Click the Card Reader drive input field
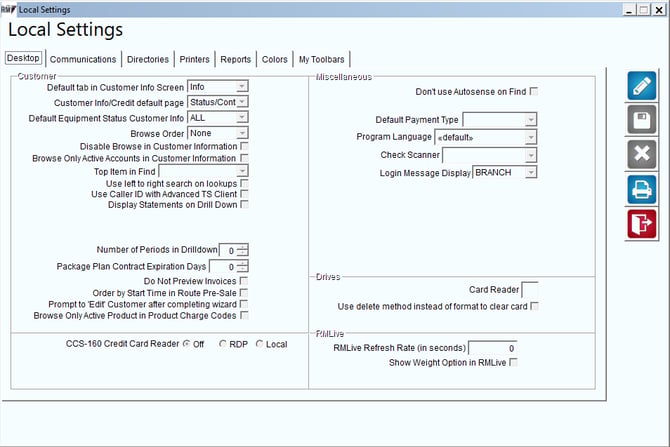The image size is (670, 447). (530, 290)
